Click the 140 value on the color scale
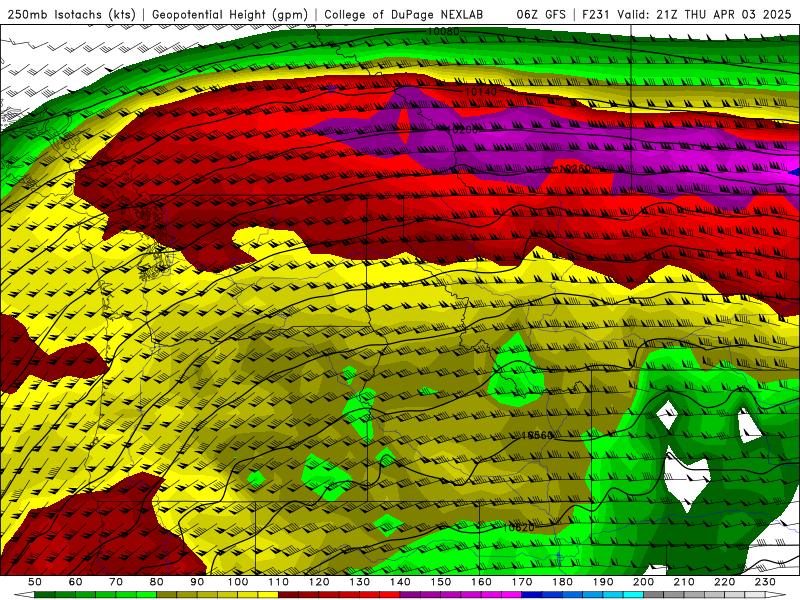Viewport: 800px width, 600px height. 400,582
